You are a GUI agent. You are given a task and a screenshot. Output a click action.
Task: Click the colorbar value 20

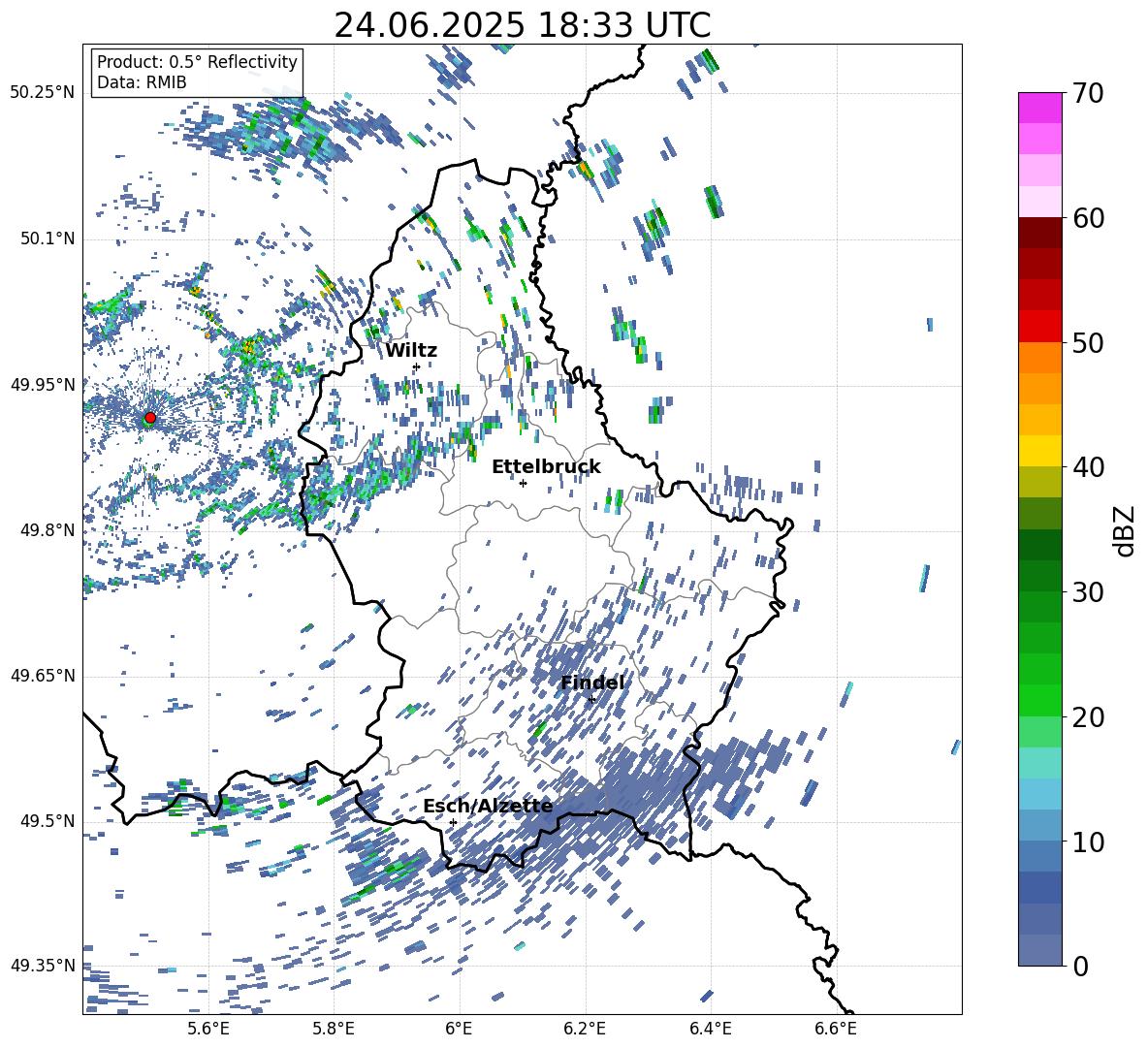point(1088,716)
